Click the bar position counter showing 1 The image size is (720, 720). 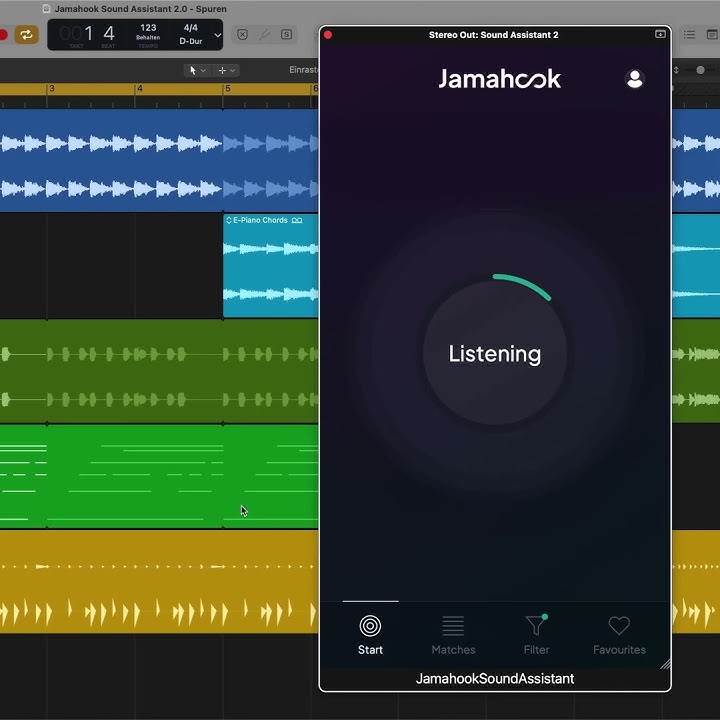(89, 33)
